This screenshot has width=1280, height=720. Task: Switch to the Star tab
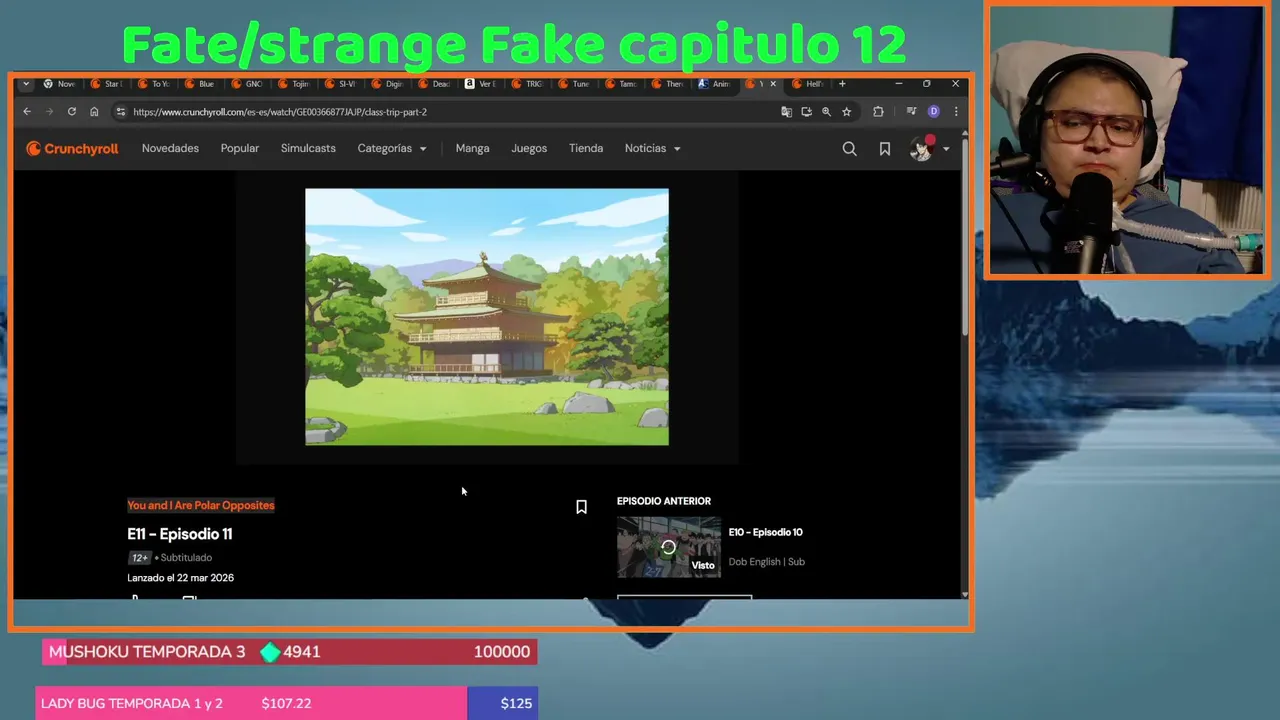pyautogui.click(x=105, y=84)
